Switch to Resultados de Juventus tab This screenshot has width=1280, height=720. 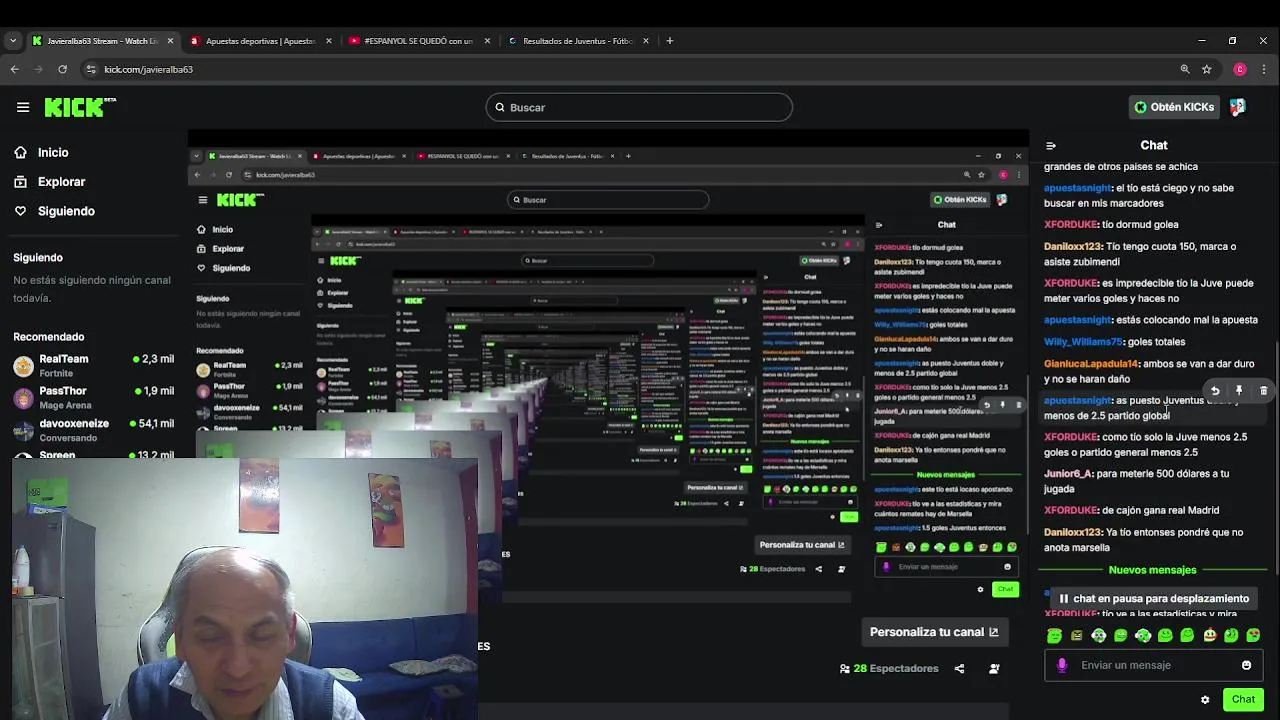coord(577,41)
